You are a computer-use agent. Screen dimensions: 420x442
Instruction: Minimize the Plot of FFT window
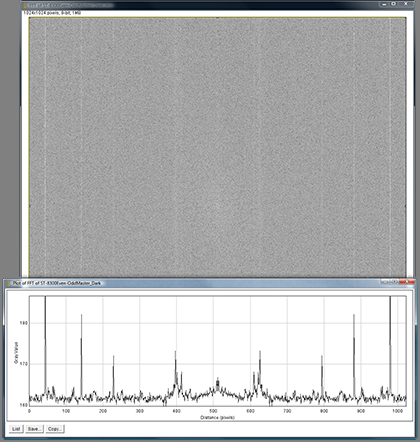(385, 282)
